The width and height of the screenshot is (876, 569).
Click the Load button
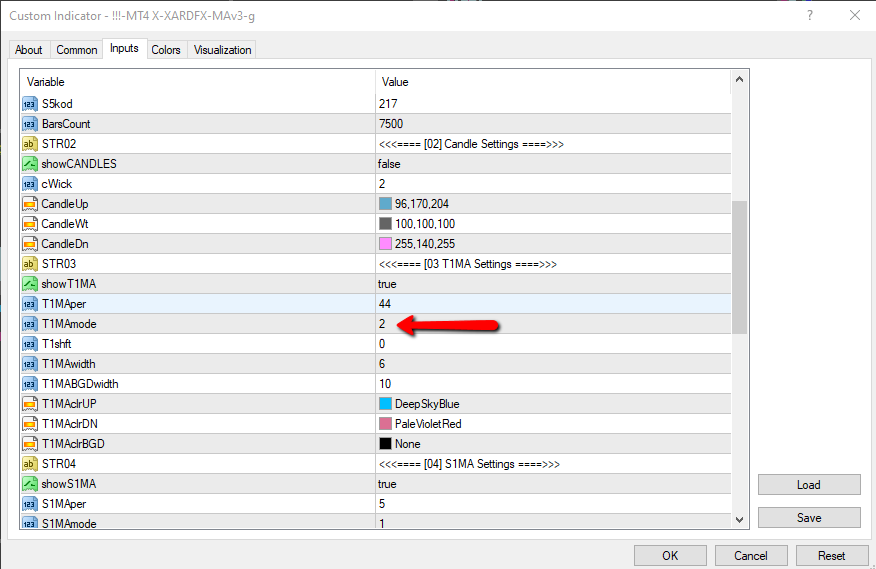809,485
